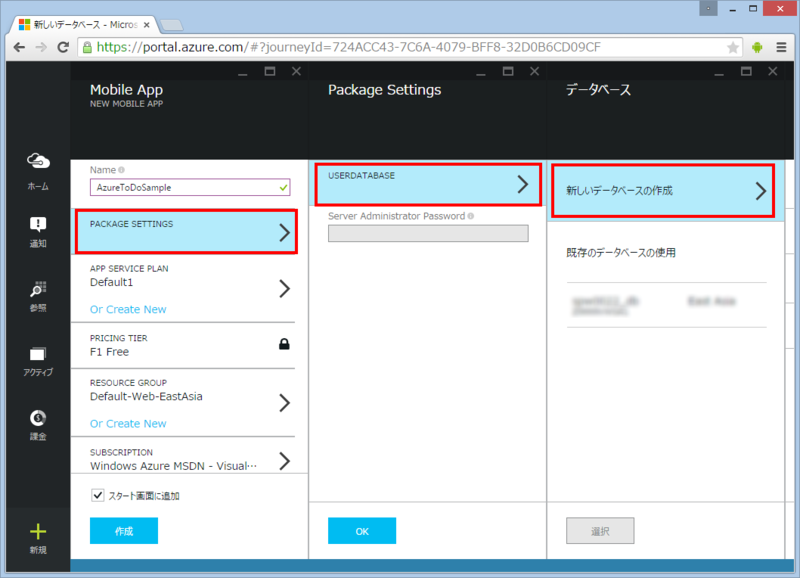Open a new browser tab
This screenshot has height=578, width=800.
(x=171, y=24)
